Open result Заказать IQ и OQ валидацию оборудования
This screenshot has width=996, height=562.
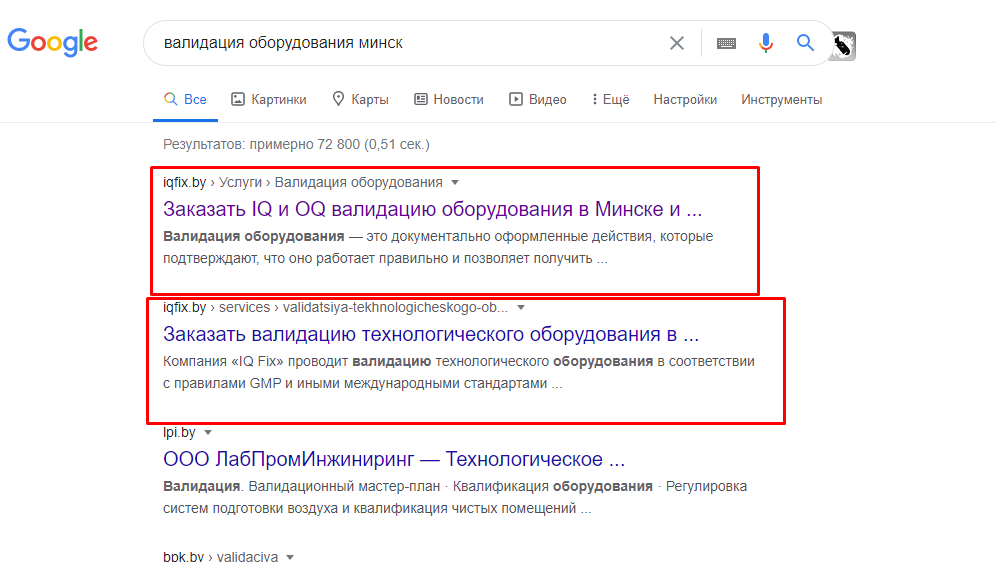click(433, 209)
